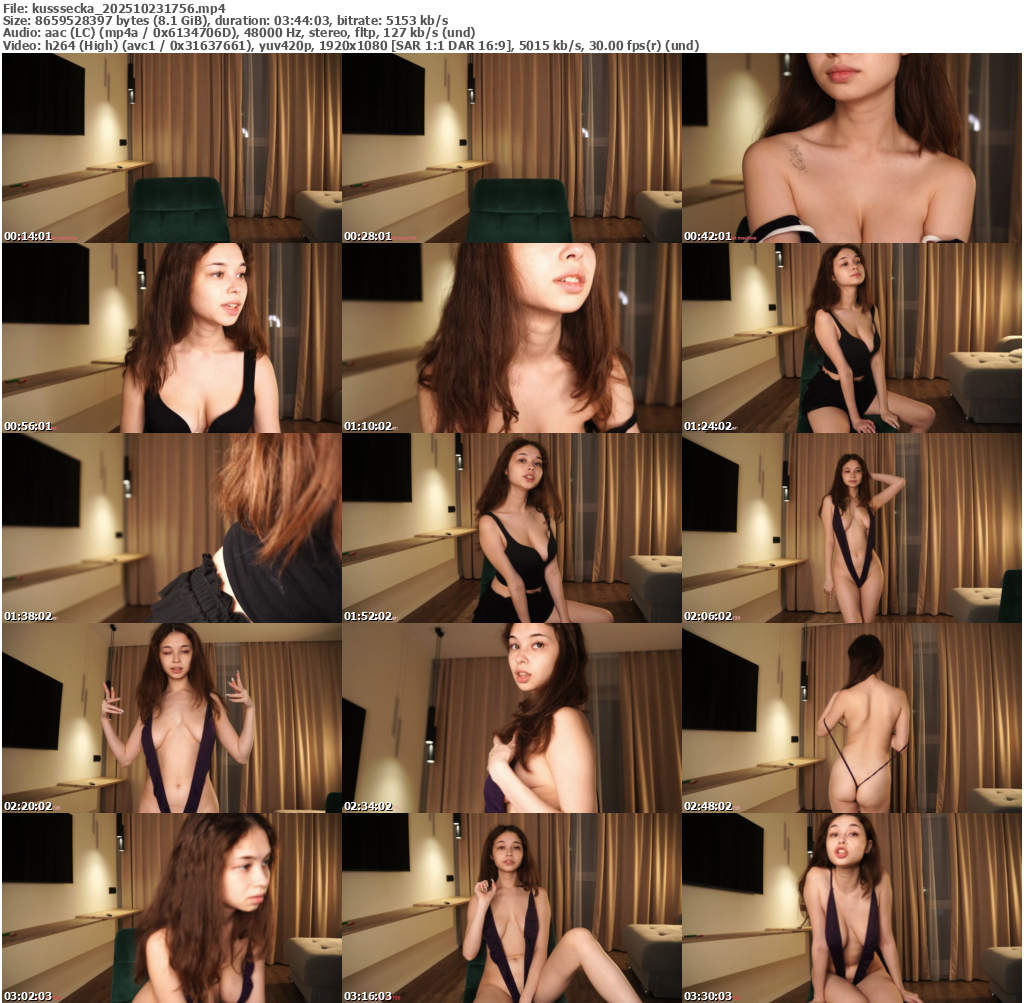Click the thumbnail at 02:06:02

click(x=851, y=528)
